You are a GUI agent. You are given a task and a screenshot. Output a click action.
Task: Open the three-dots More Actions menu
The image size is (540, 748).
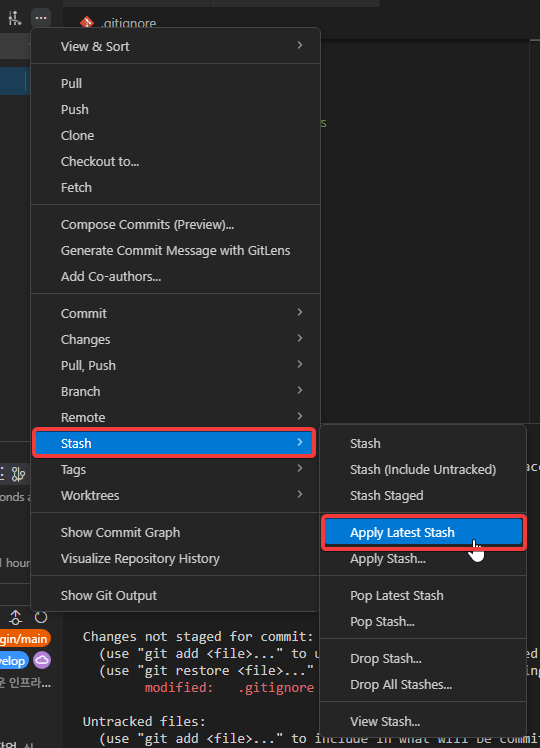coord(41,18)
